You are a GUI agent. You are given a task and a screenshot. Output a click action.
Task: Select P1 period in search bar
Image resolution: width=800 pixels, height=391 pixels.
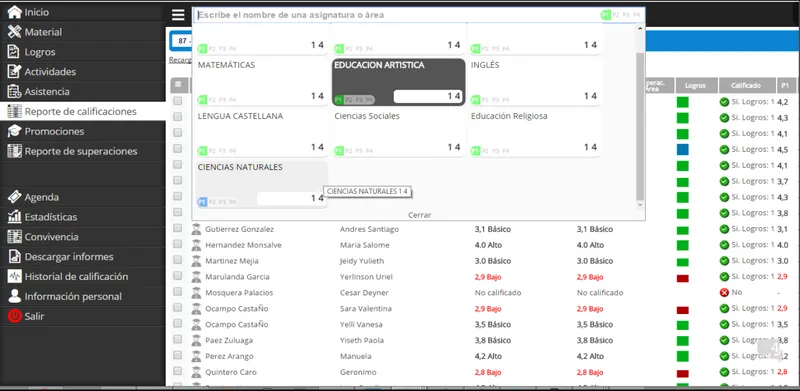[606, 15]
